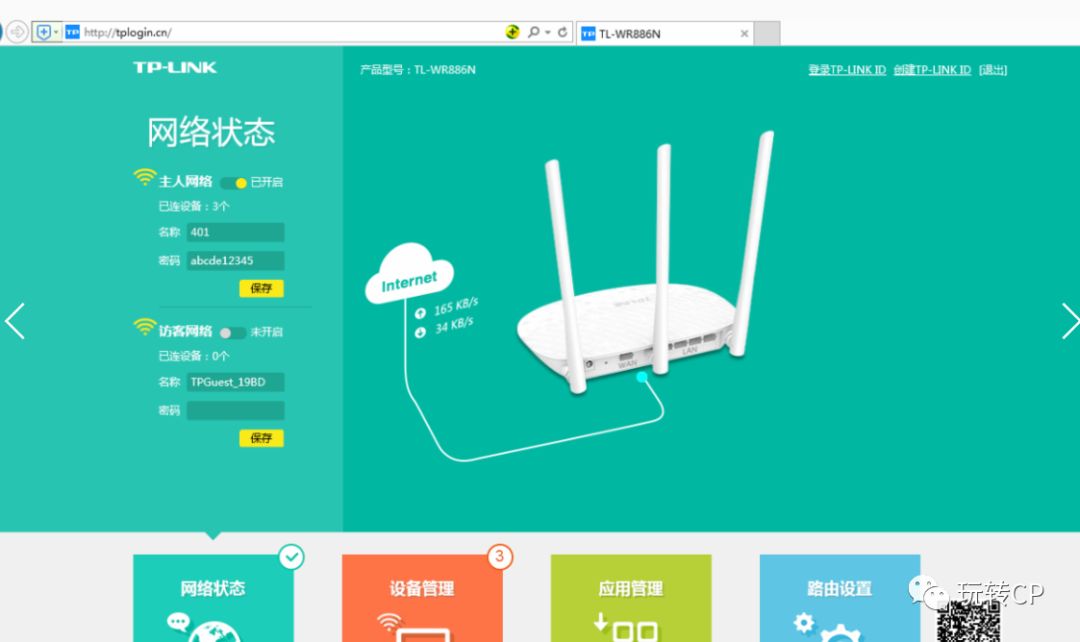Click the 退出 logout link

click(993, 70)
